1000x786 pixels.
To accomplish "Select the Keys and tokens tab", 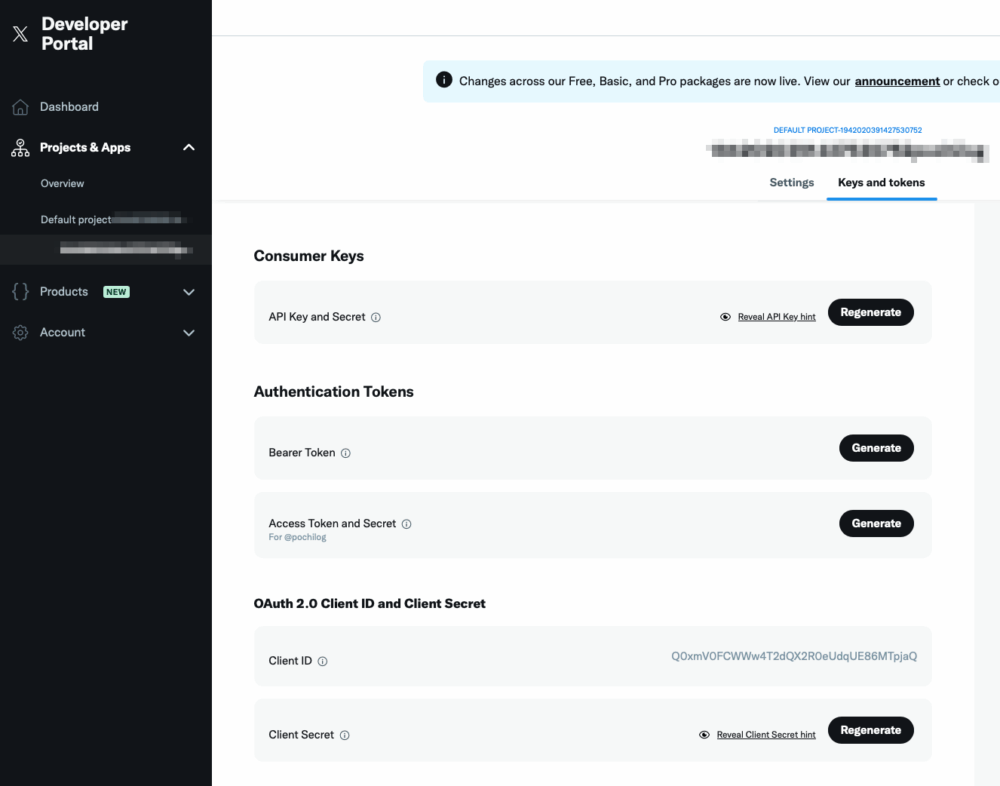I will (881, 183).
